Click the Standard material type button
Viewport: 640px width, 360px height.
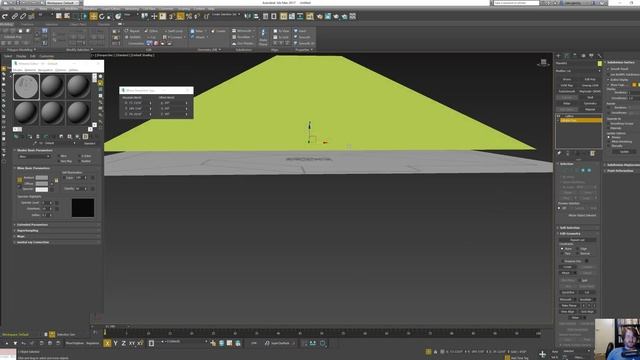pos(90,143)
